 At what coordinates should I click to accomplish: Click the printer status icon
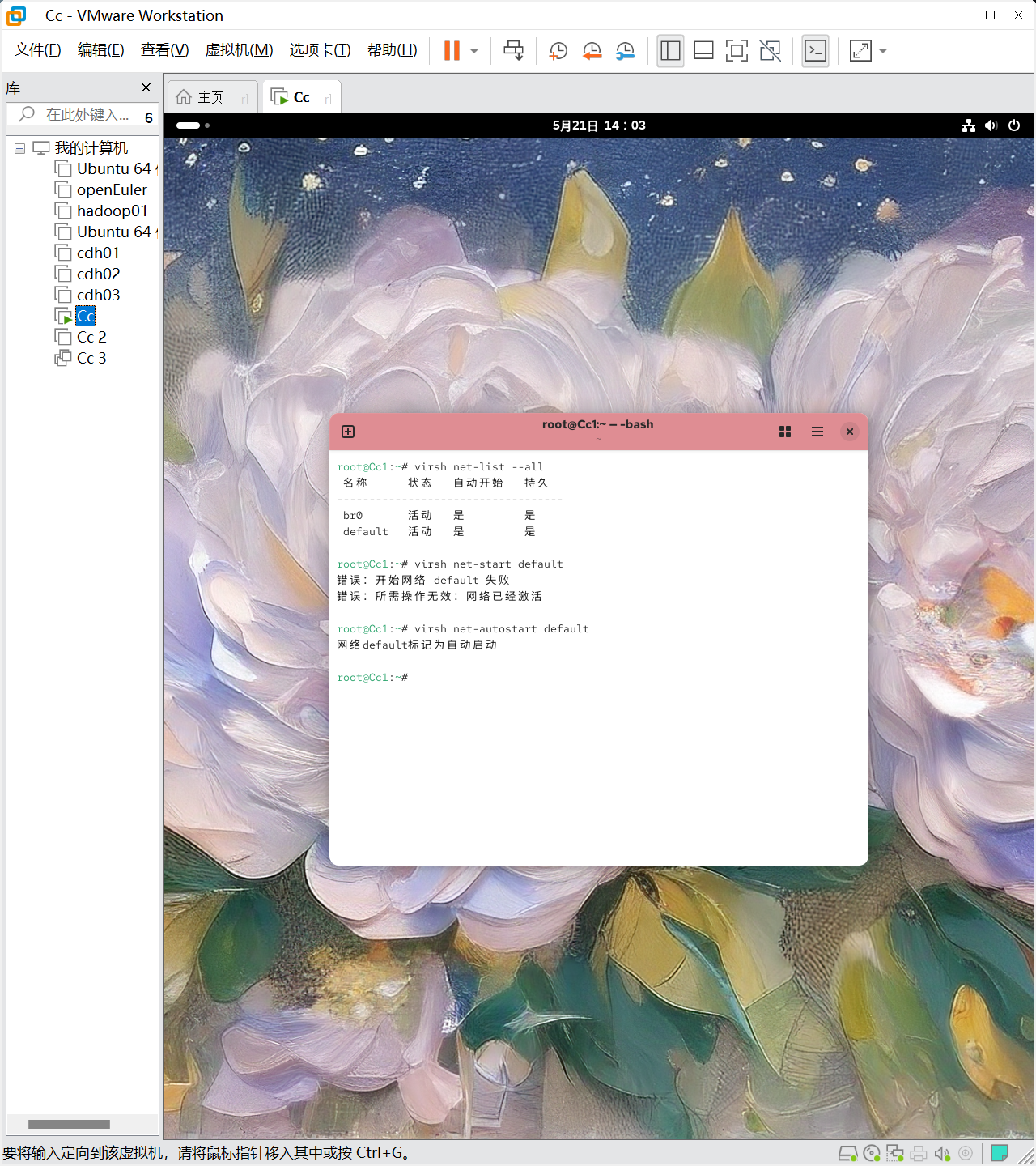coord(919,1154)
